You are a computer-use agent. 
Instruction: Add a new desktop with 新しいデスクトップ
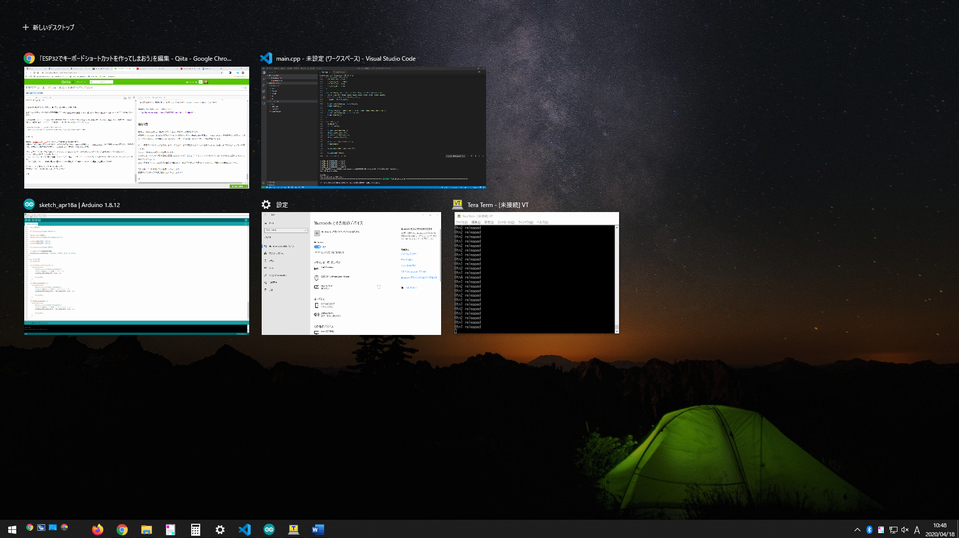pyautogui.click(x=48, y=28)
